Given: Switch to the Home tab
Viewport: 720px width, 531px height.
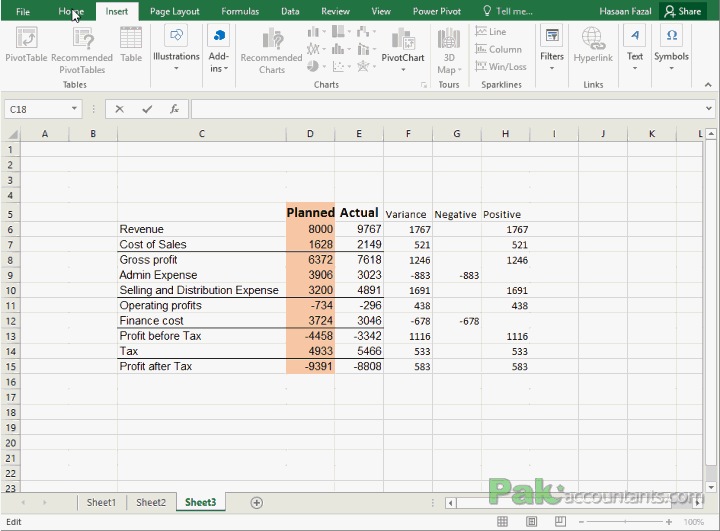Looking at the screenshot, I should coord(71,11).
